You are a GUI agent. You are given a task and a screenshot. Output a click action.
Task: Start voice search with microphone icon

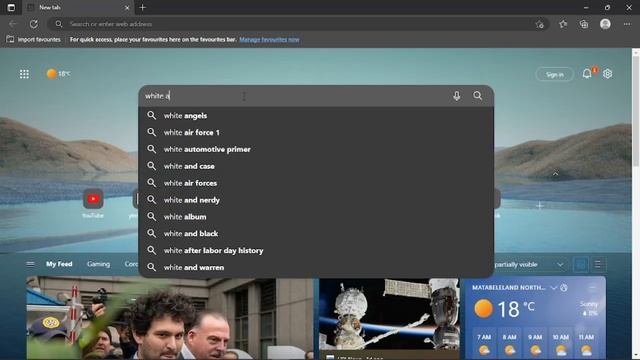point(456,96)
